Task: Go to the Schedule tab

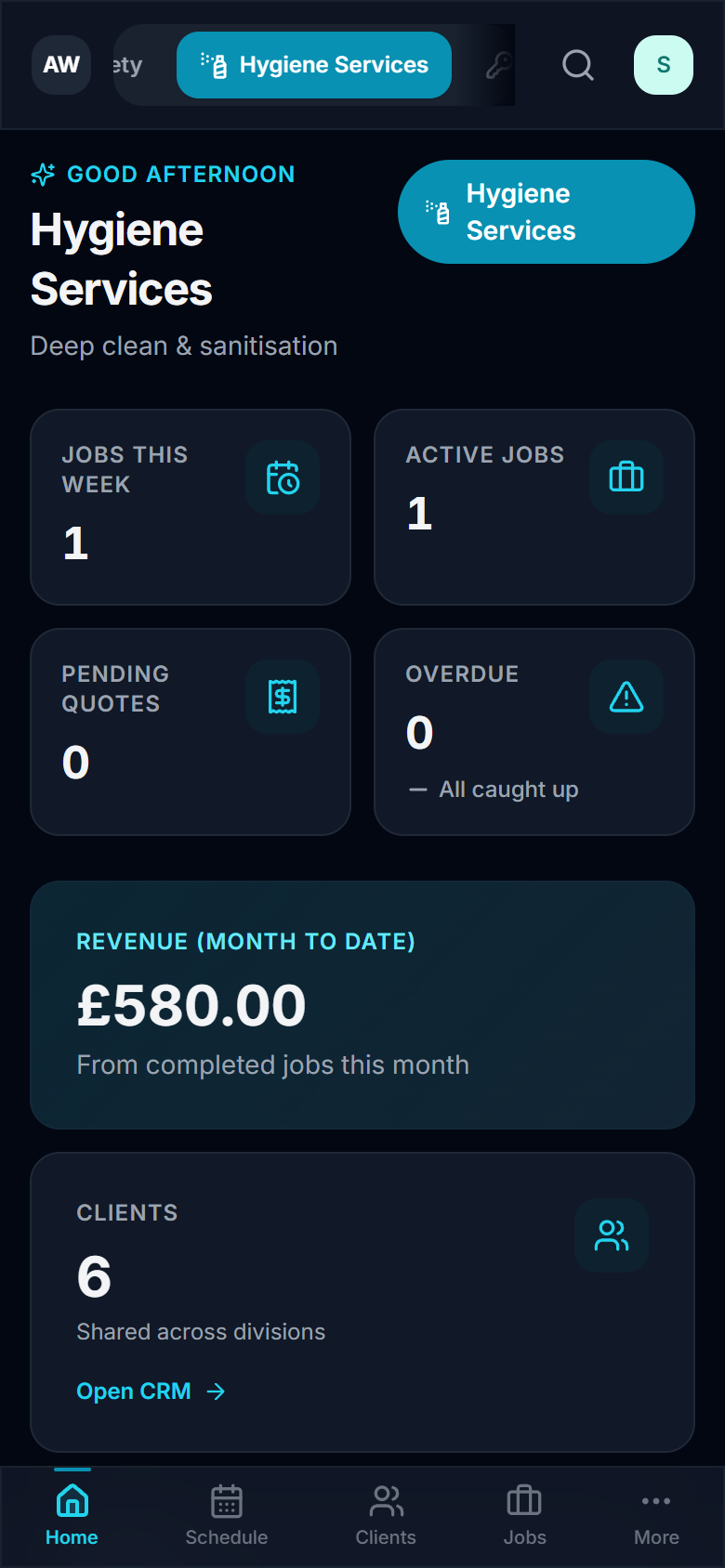Action: click(x=227, y=1516)
